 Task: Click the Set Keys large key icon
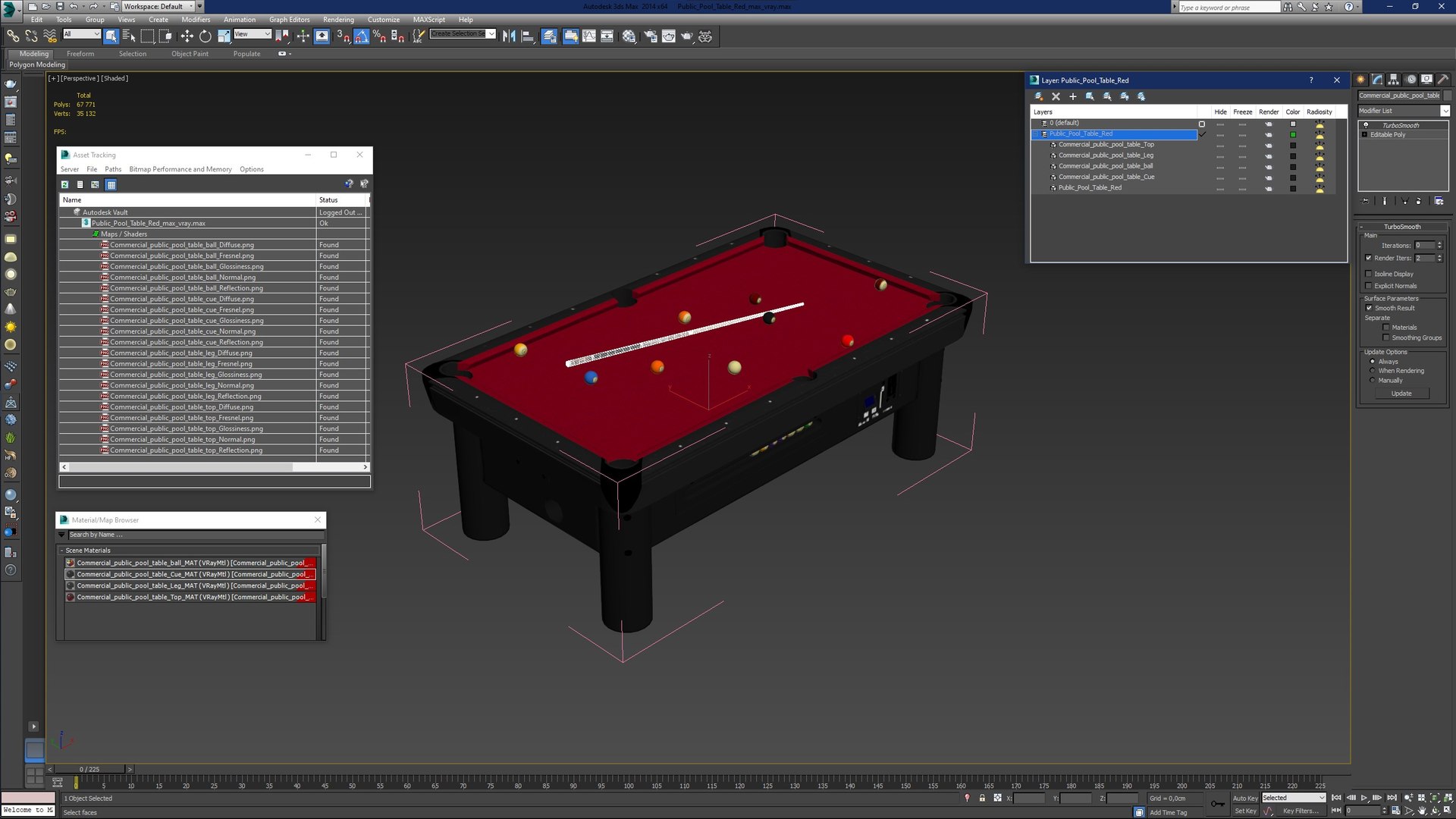coord(1217,804)
